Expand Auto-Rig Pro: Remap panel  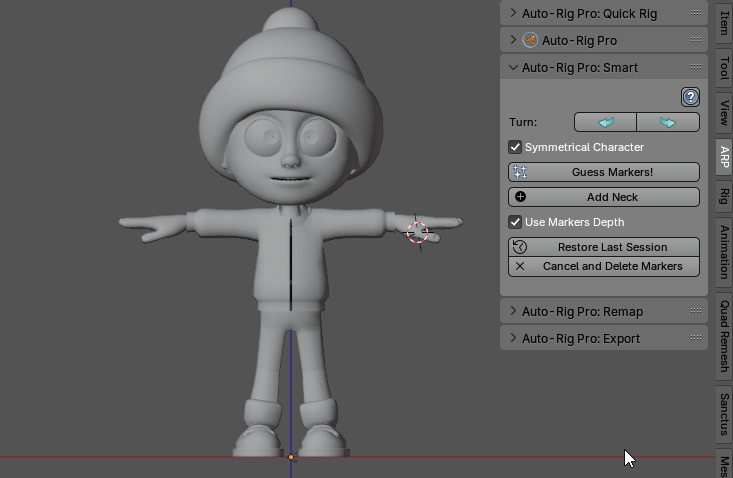(513, 311)
